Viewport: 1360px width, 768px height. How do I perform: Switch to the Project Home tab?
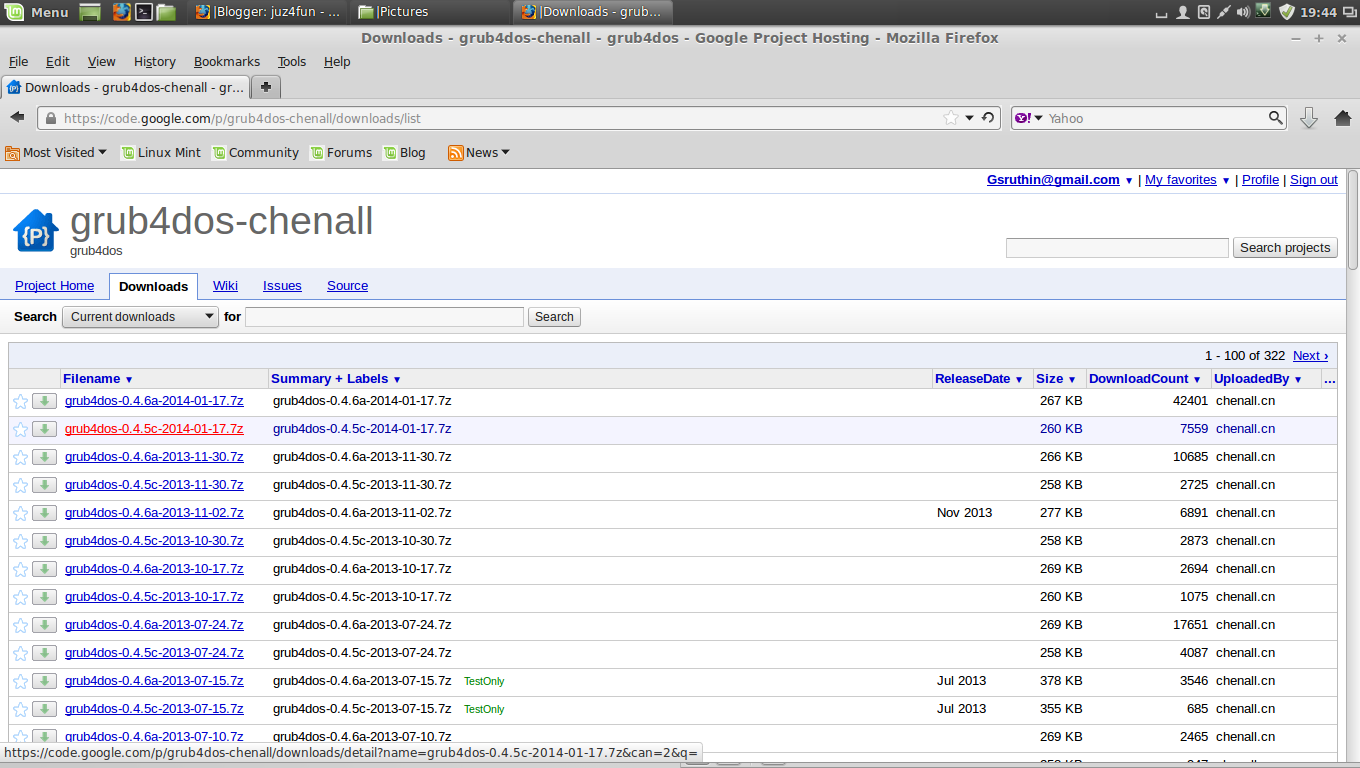click(54, 286)
